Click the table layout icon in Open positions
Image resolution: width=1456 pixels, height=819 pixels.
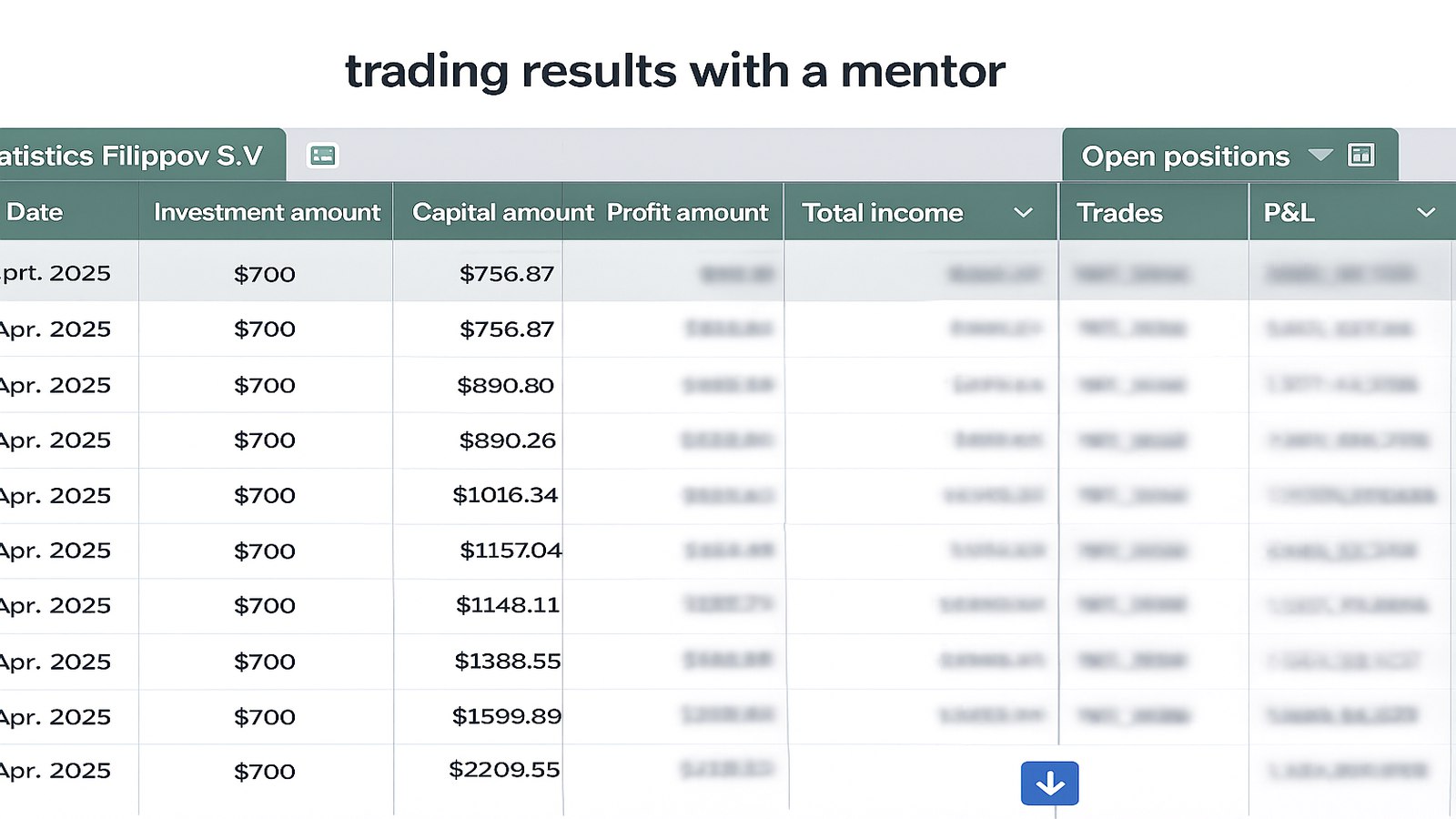tap(1360, 155)
